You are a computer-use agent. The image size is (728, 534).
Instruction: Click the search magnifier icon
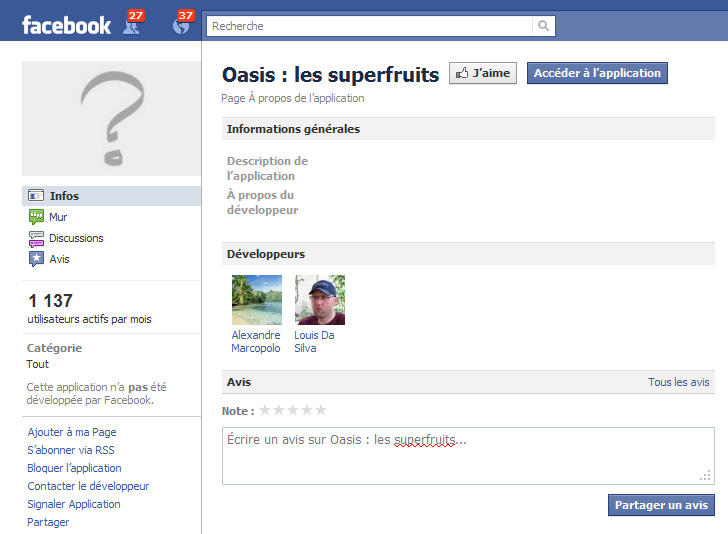(543, 26)
